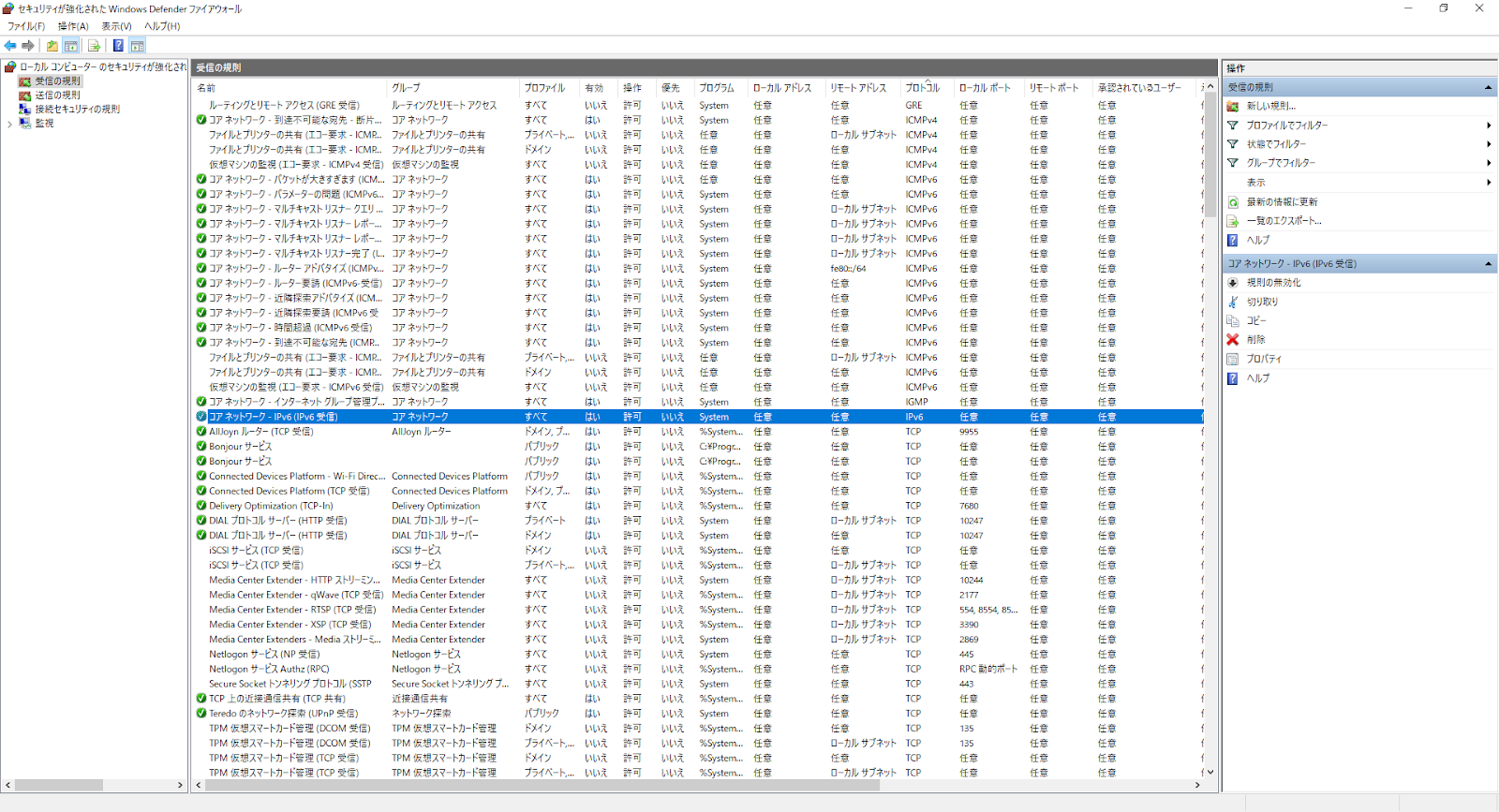Open the 操作(A) menu
Image resolution: width=1499 pixels, height=812 pixels.
73,26
